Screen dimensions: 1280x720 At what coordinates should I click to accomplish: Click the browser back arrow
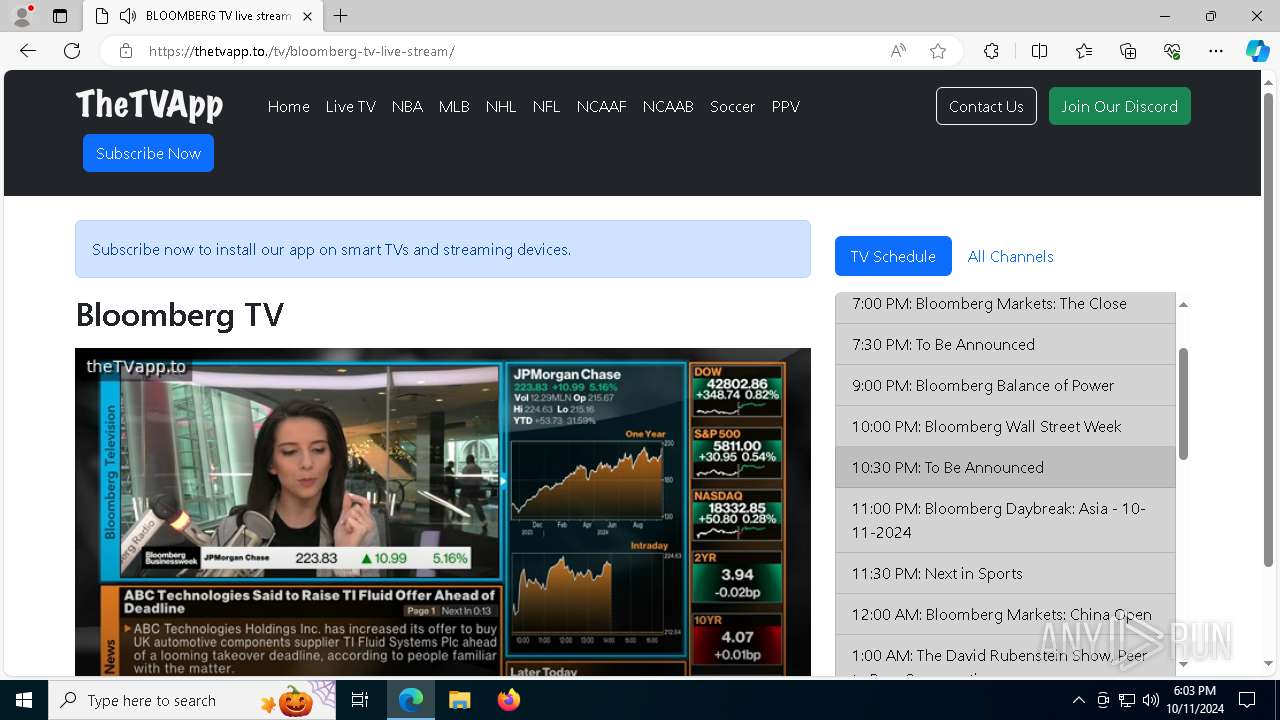tap(28, 51)
